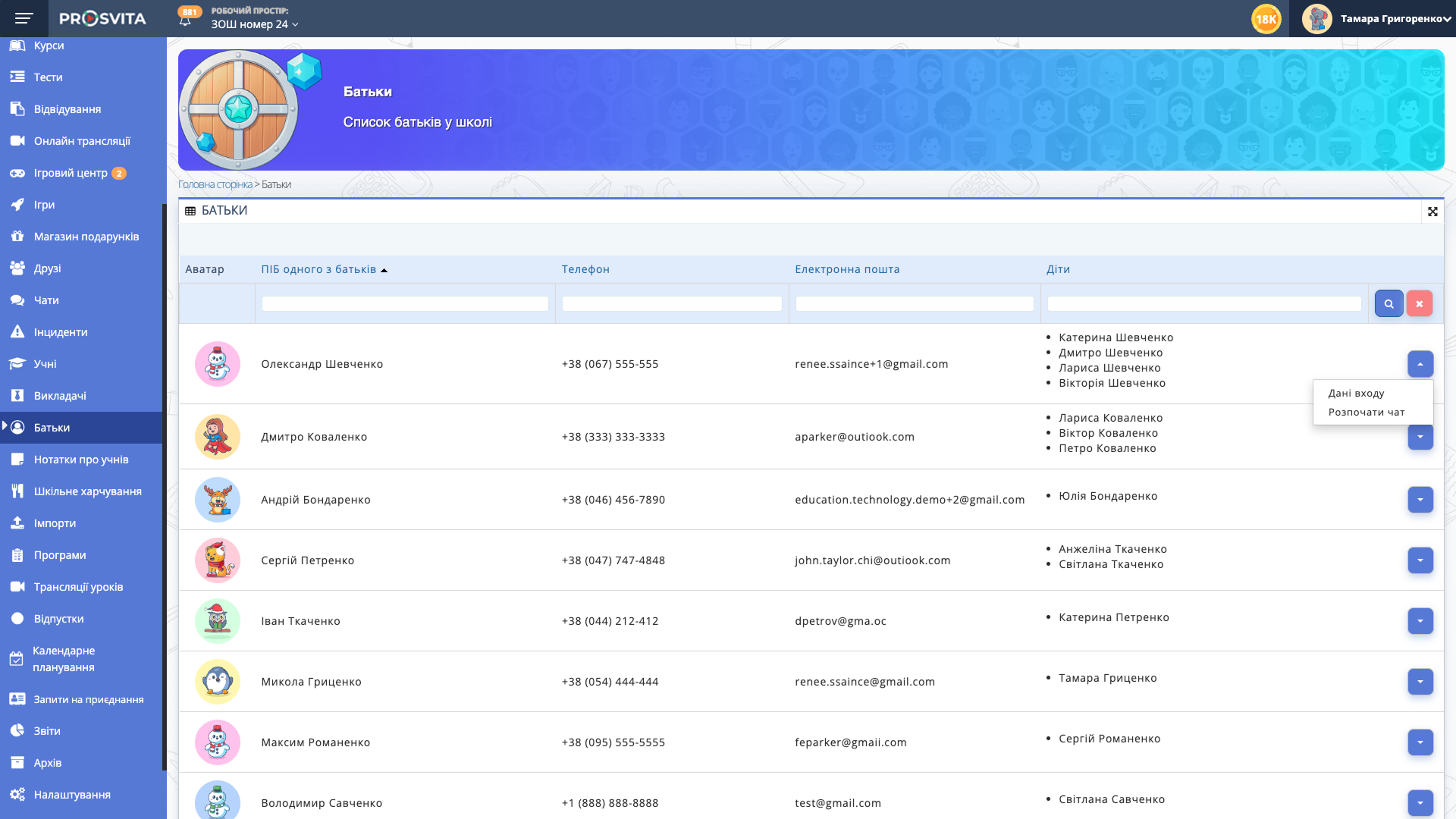Open the Курси sidebar icon

(x=17, y=45)
